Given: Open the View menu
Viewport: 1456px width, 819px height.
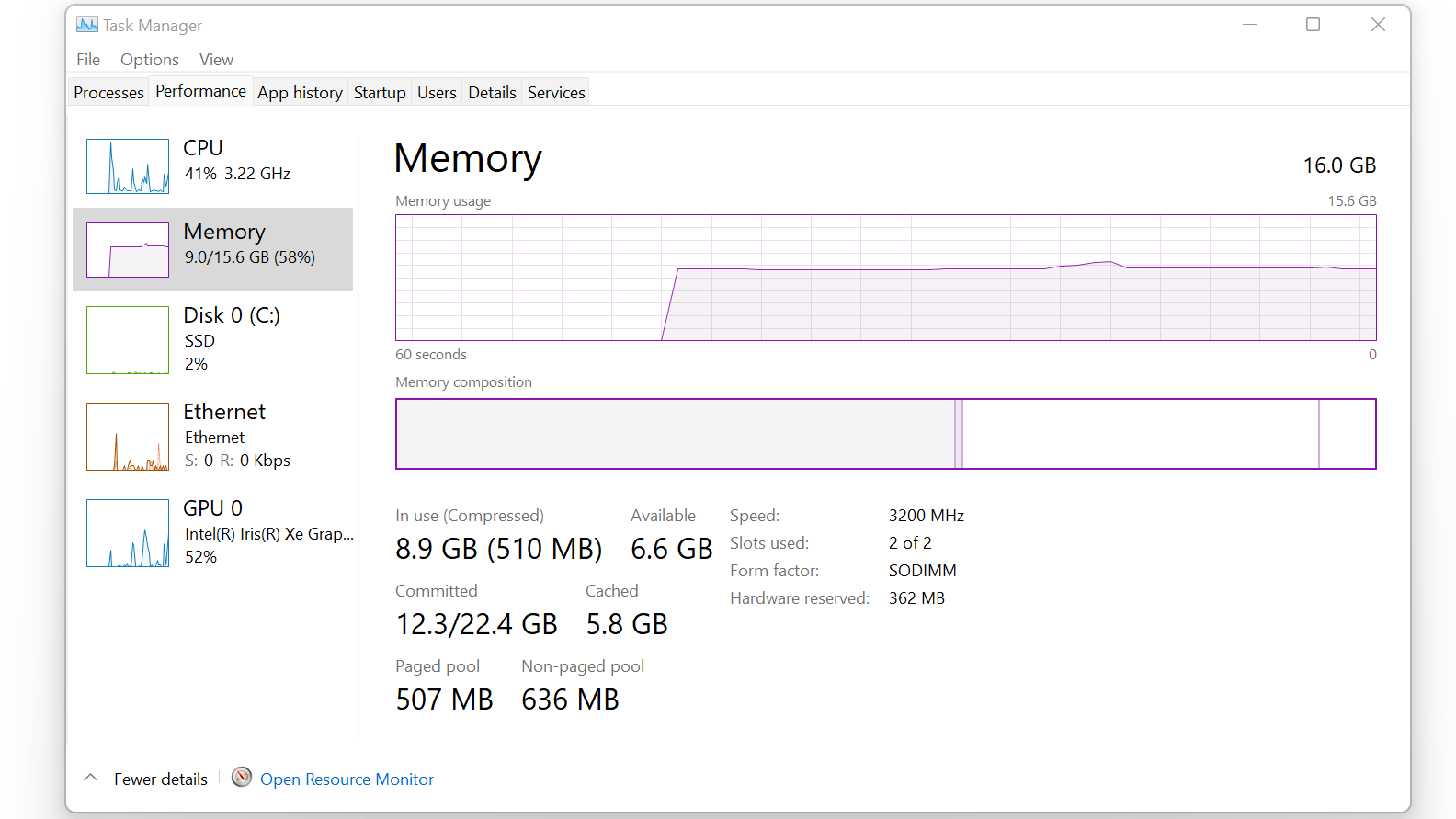Looking at the screenshot, I should (x=216, y=60).
